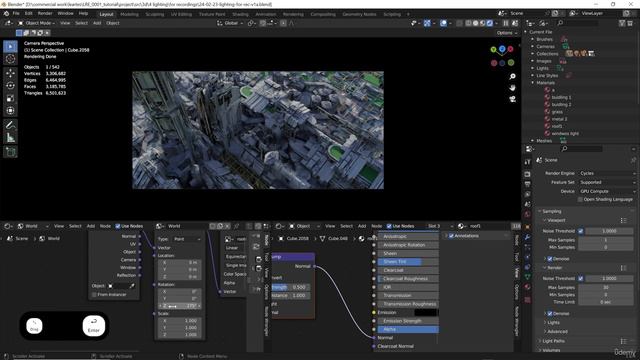Click the blue Z axis gizmo
Screen dimensions: 640x360
pos(502,49)
